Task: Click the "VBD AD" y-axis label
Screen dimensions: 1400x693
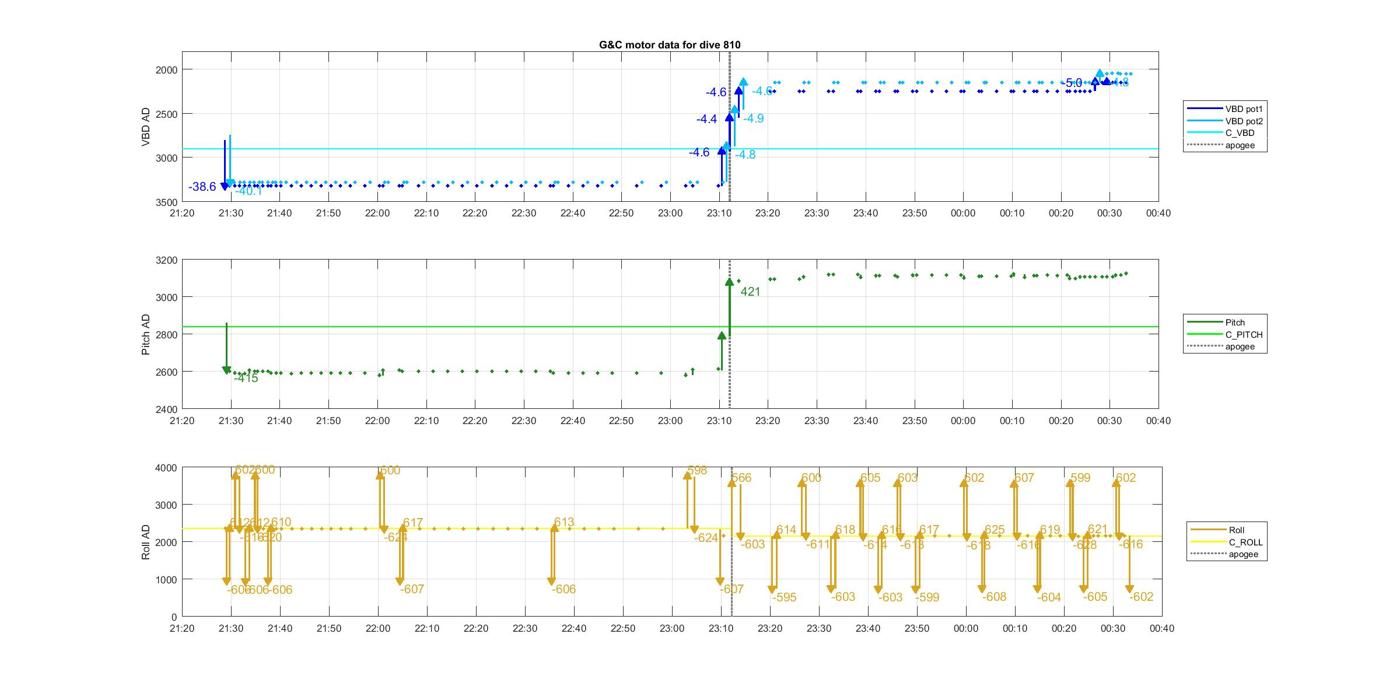Action: click(146, 127)
